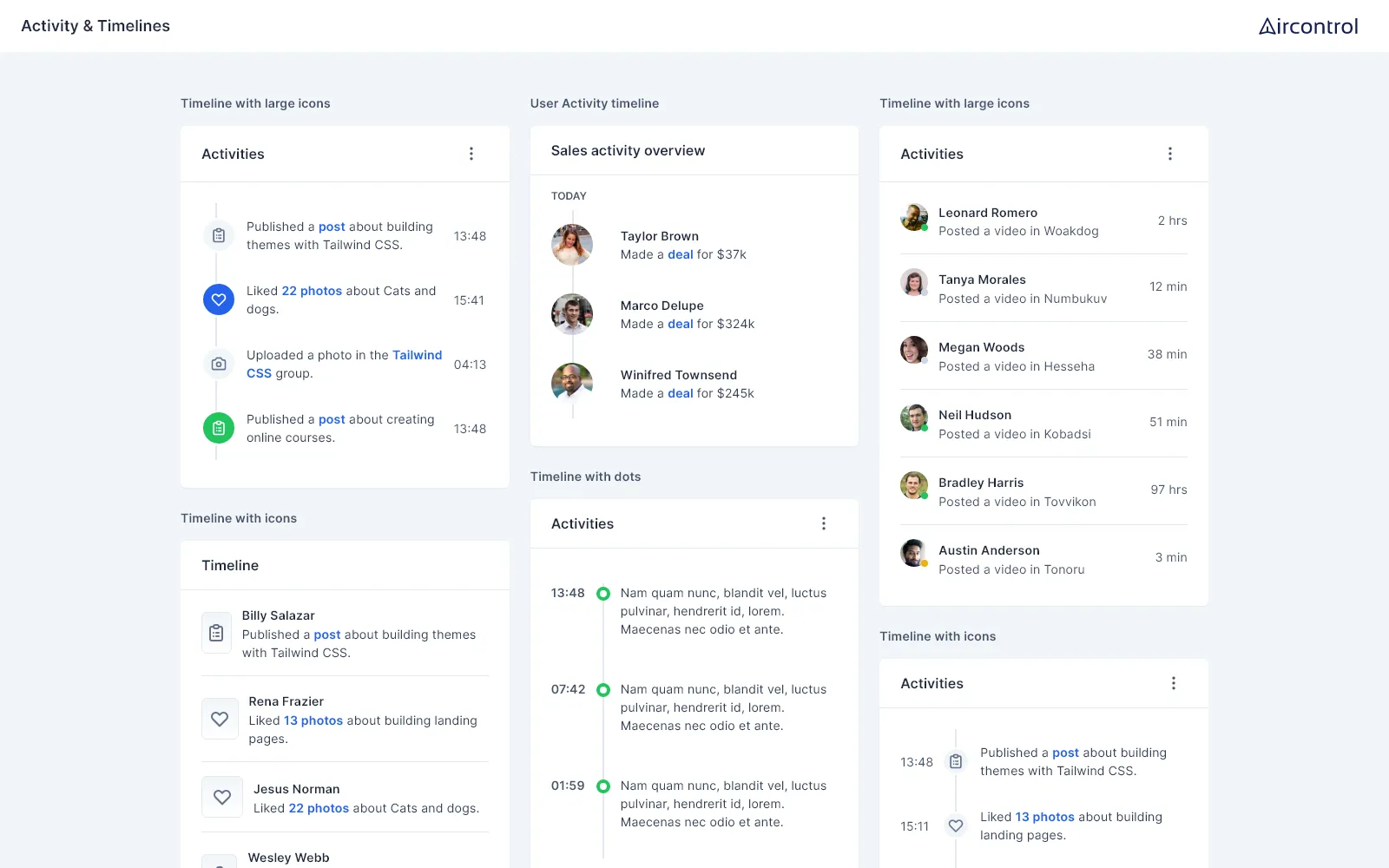Click clipboard icon next to Billy Salazar

[x=216, y=634]
